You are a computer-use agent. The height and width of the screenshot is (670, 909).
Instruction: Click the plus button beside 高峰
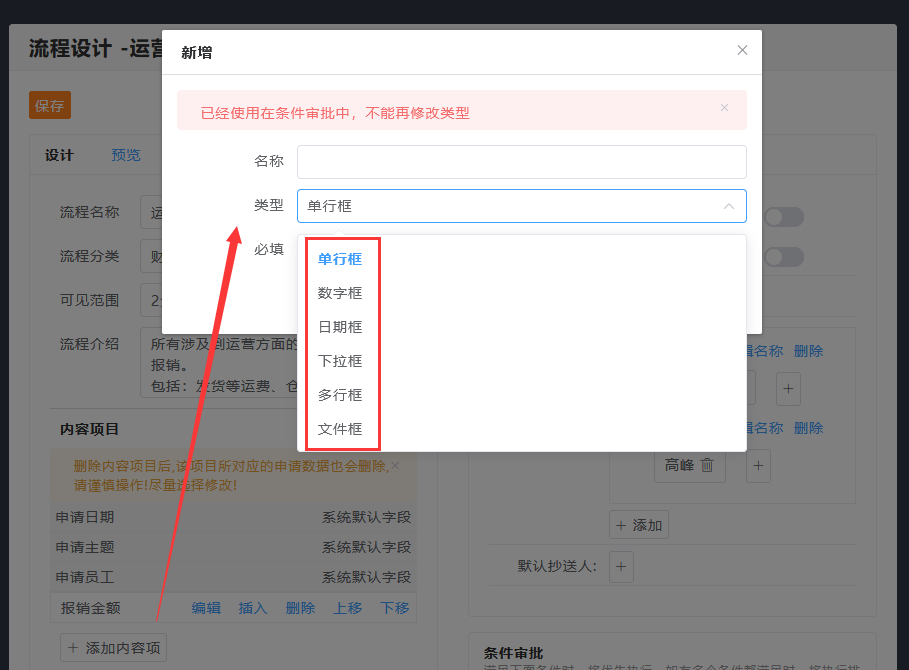758,465
